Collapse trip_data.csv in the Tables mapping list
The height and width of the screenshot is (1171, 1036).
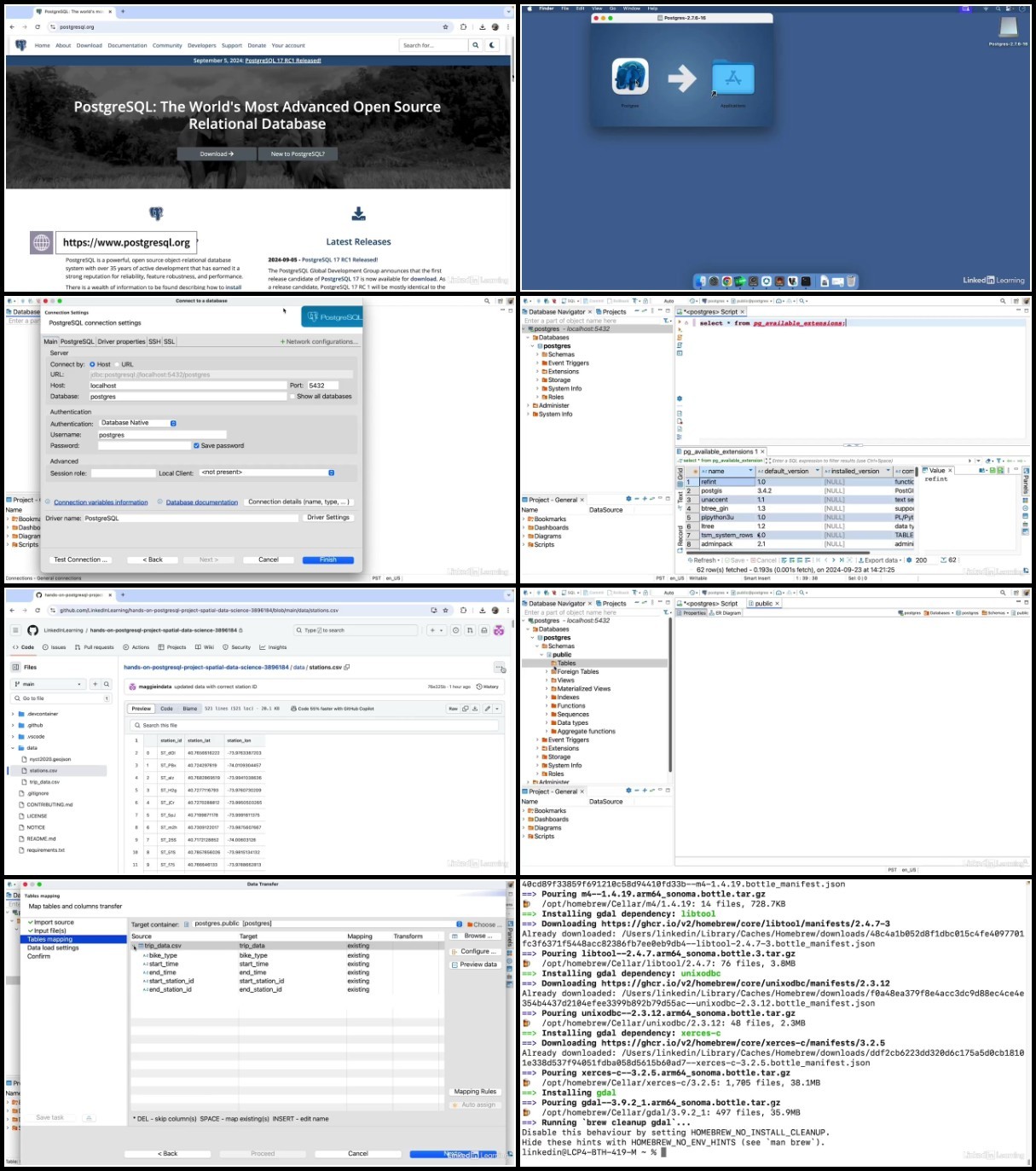134,946
